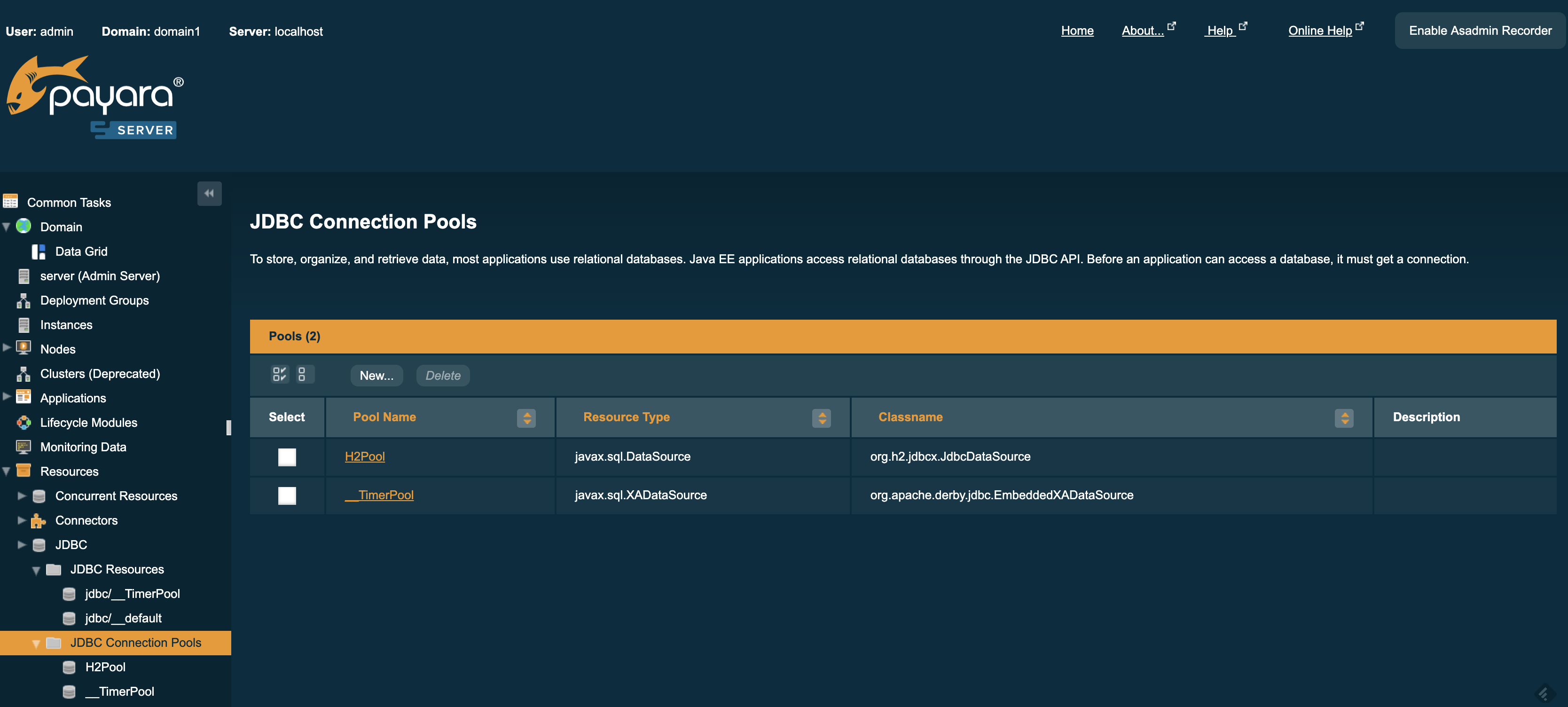Open the H2Pool link

pos(365,457)
